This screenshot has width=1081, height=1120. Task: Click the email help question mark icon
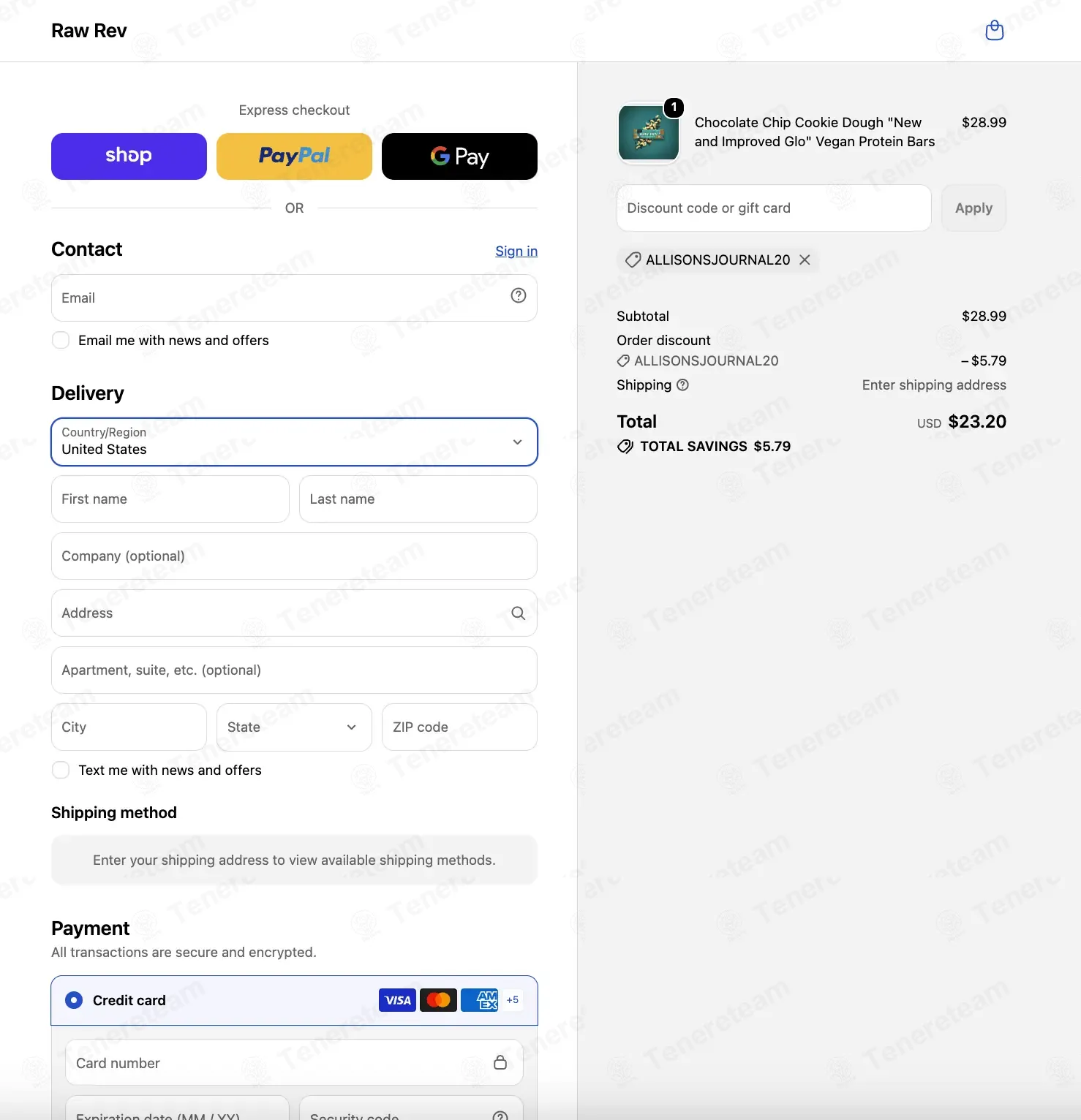point(519,295)
